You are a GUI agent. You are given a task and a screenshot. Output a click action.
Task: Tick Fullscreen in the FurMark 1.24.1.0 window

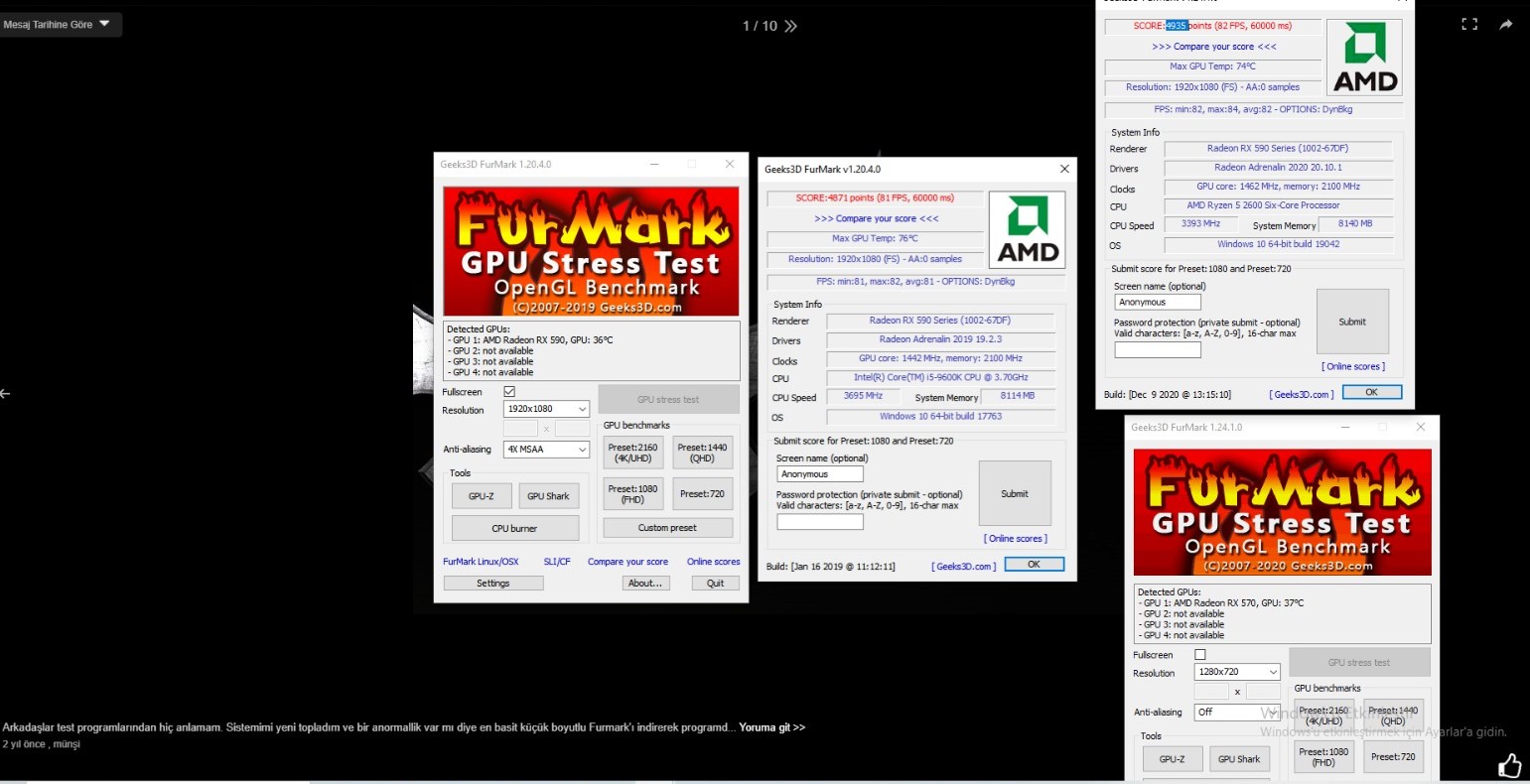click(1200, 655)
